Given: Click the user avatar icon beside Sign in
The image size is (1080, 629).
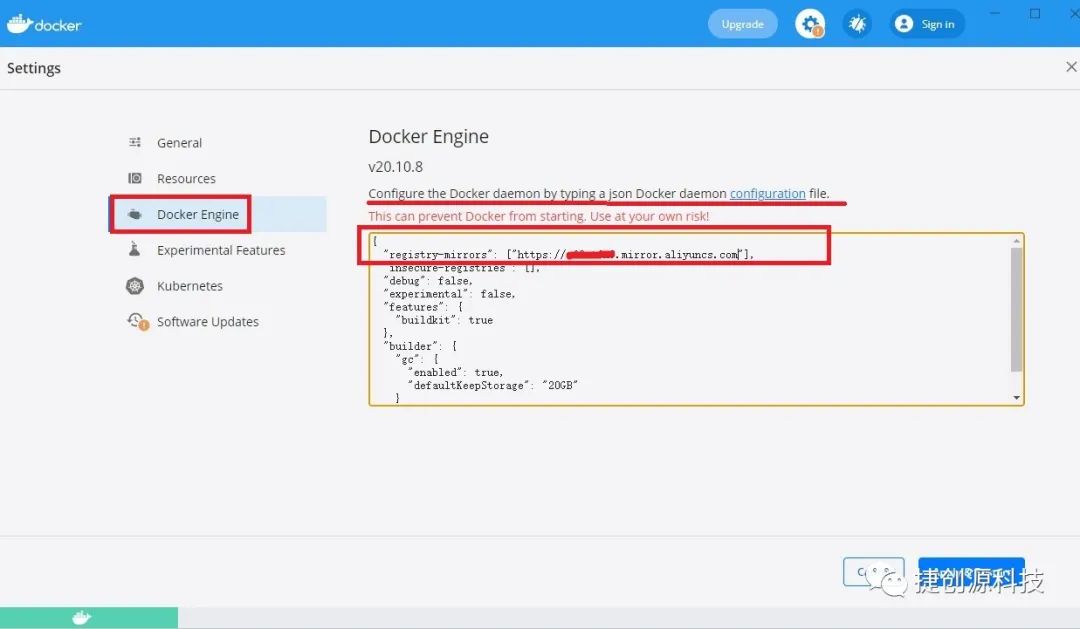Looking at the screenshot, I should [904, 24].
